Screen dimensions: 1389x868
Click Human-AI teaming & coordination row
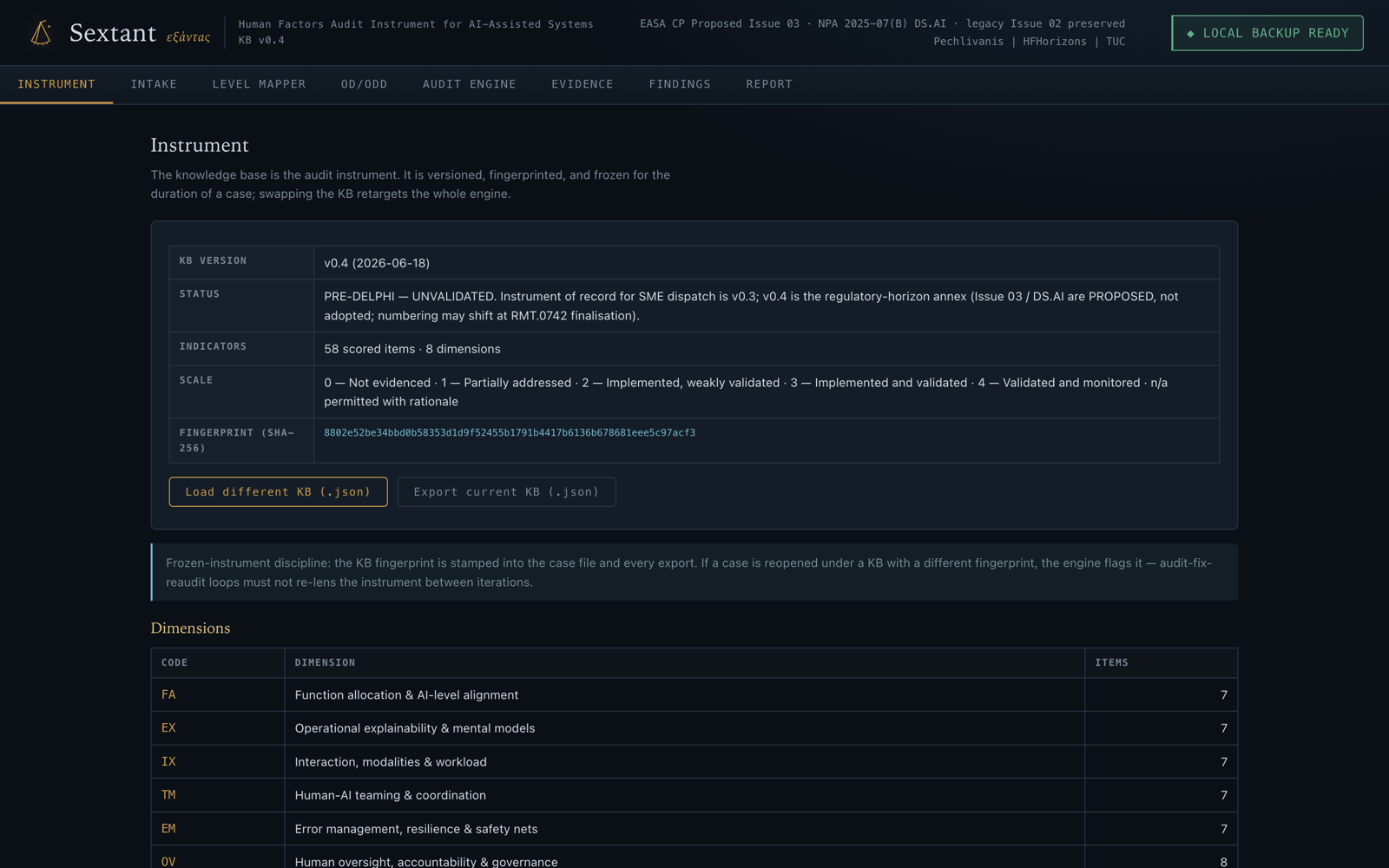pyautogui.click(x=694, y=795)
